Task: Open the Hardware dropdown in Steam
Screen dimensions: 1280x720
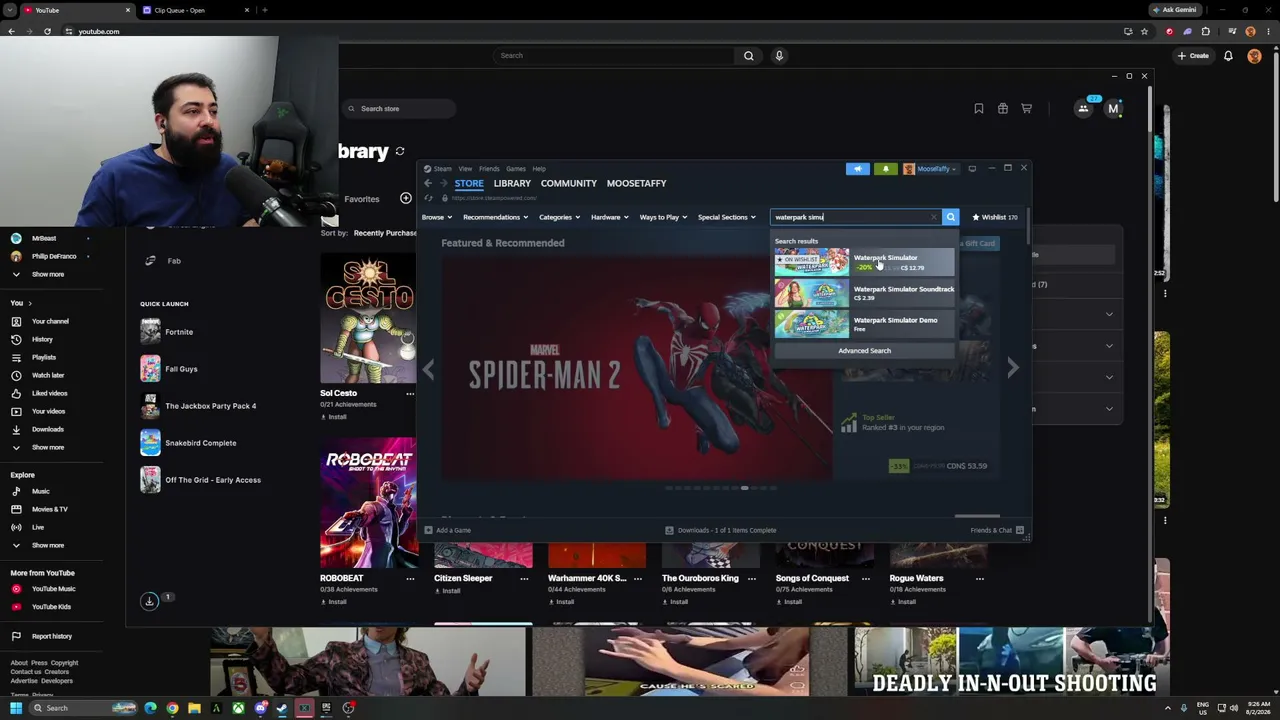Action: click(x=609, y=217)
